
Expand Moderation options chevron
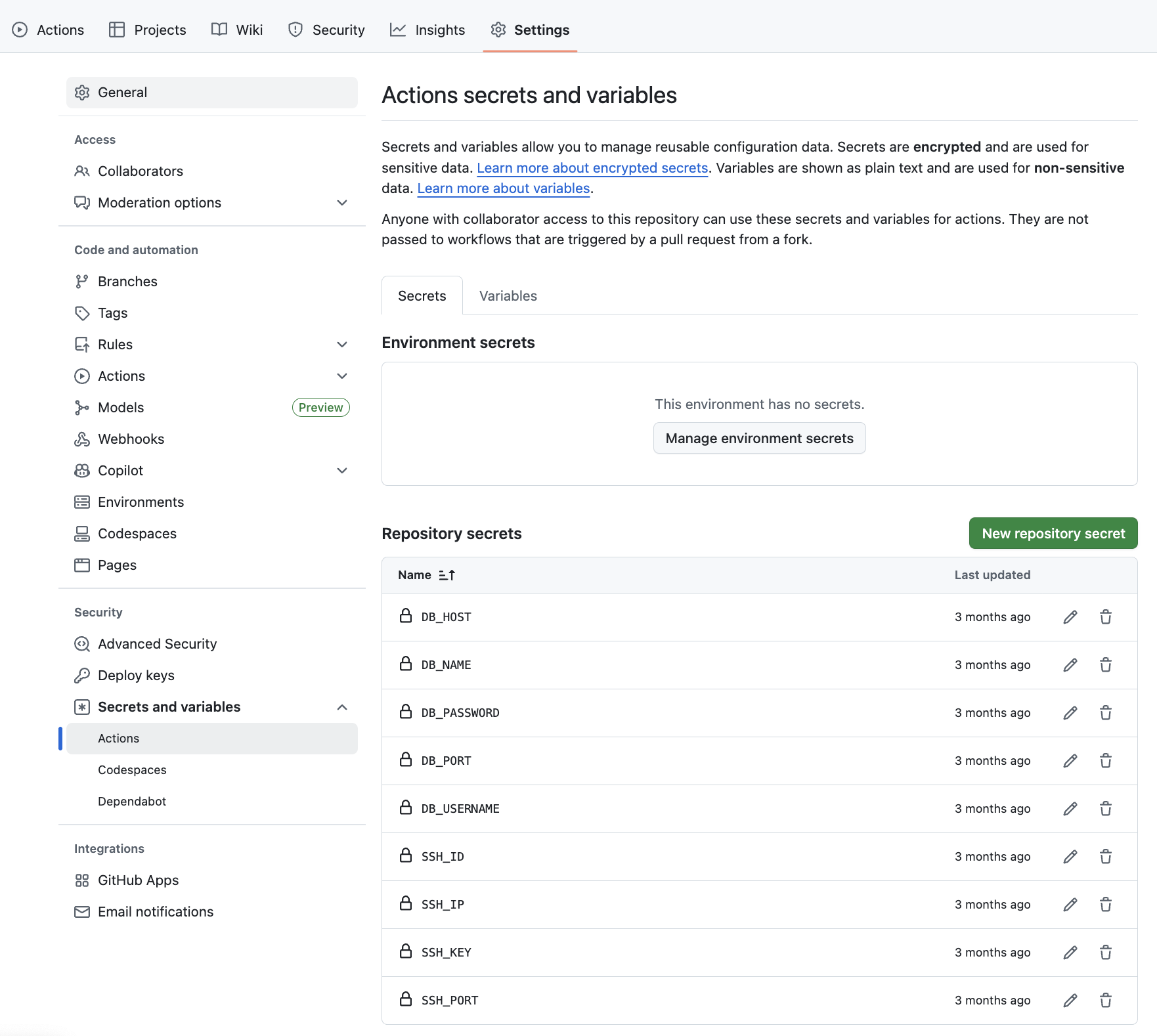pyautogui.click(x=342, y=203)
